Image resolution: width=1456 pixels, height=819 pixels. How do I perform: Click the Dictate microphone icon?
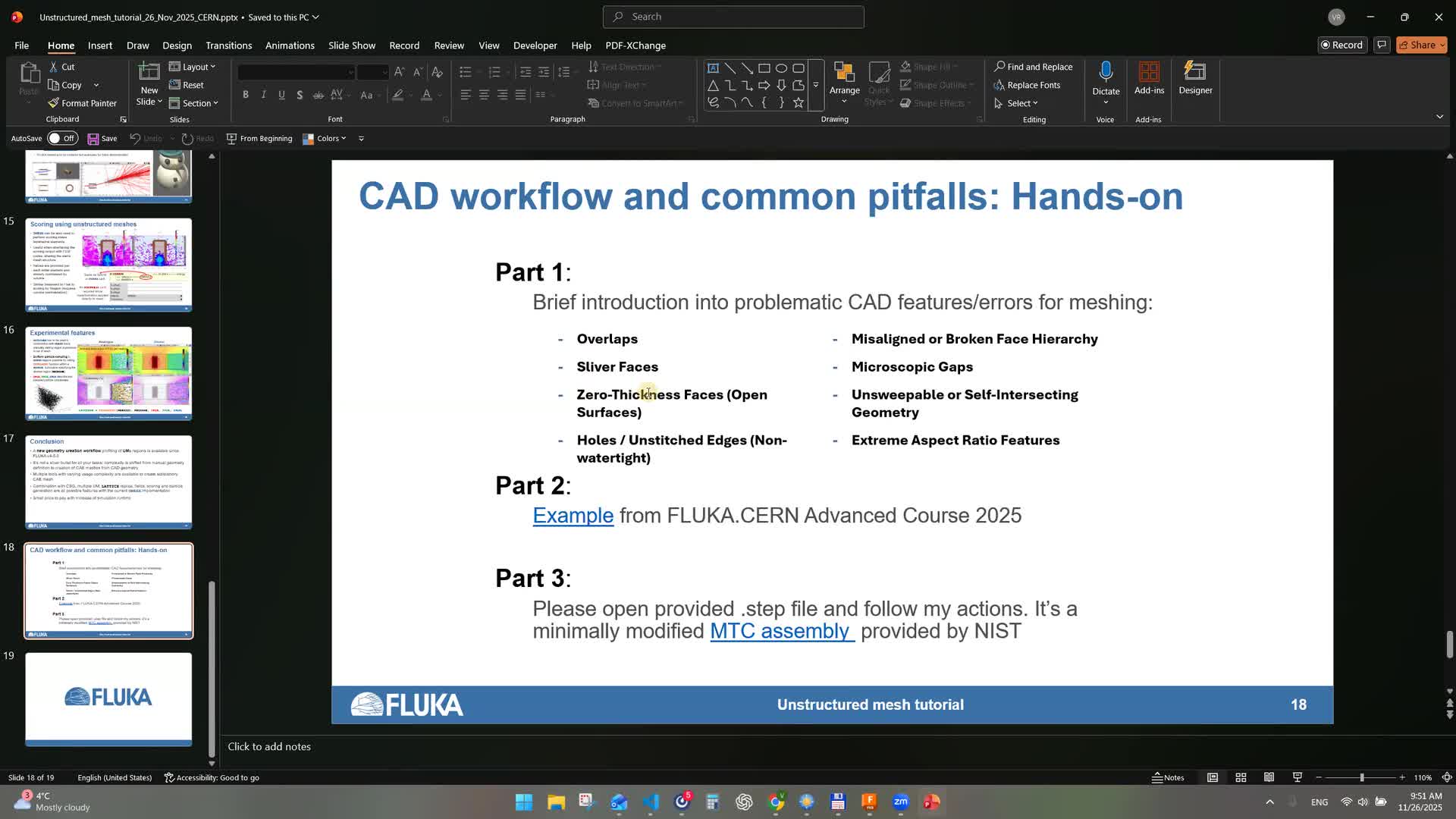[1106, 72]
